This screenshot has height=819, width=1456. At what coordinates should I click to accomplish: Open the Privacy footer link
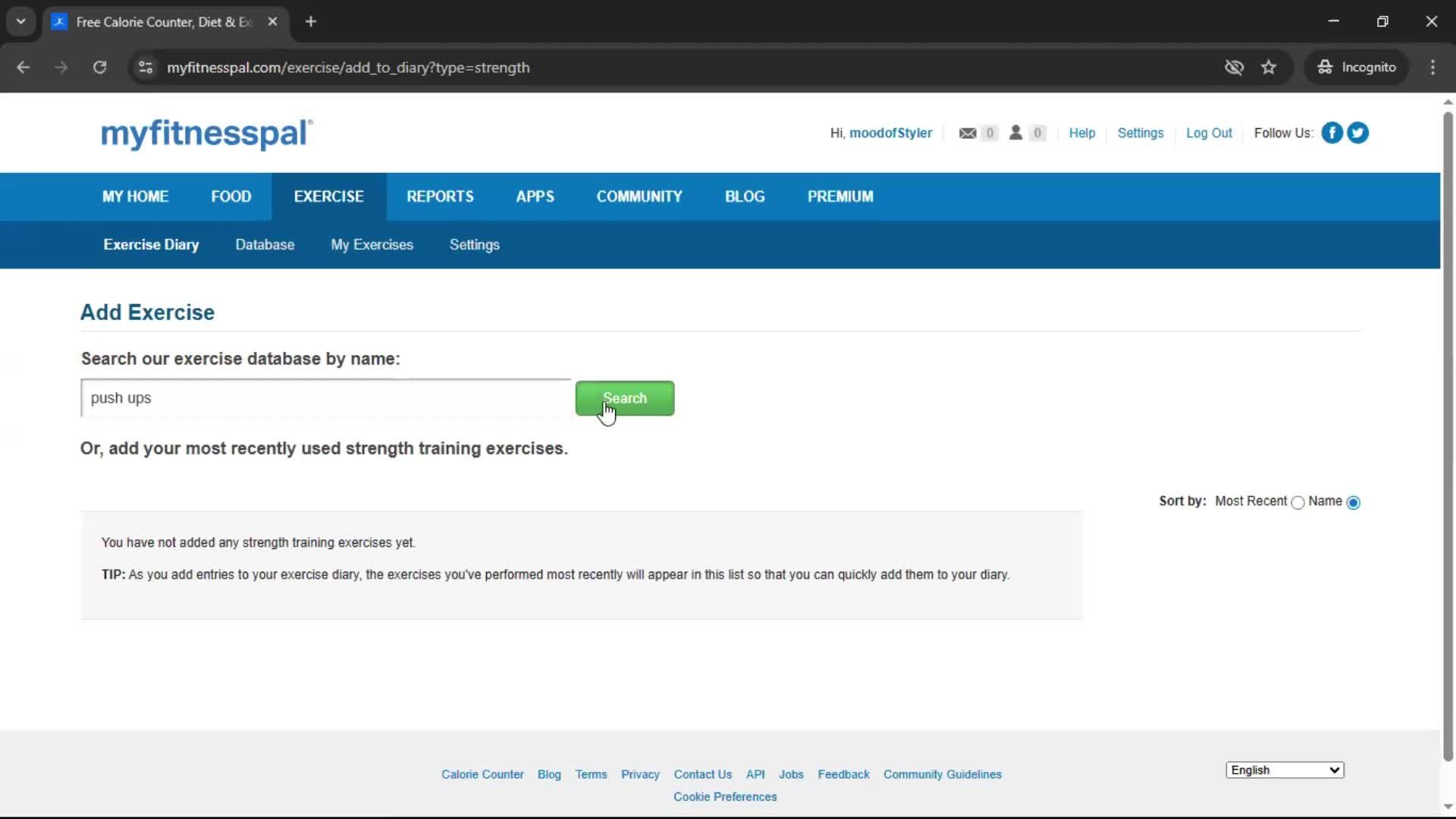tap(640, 774)
